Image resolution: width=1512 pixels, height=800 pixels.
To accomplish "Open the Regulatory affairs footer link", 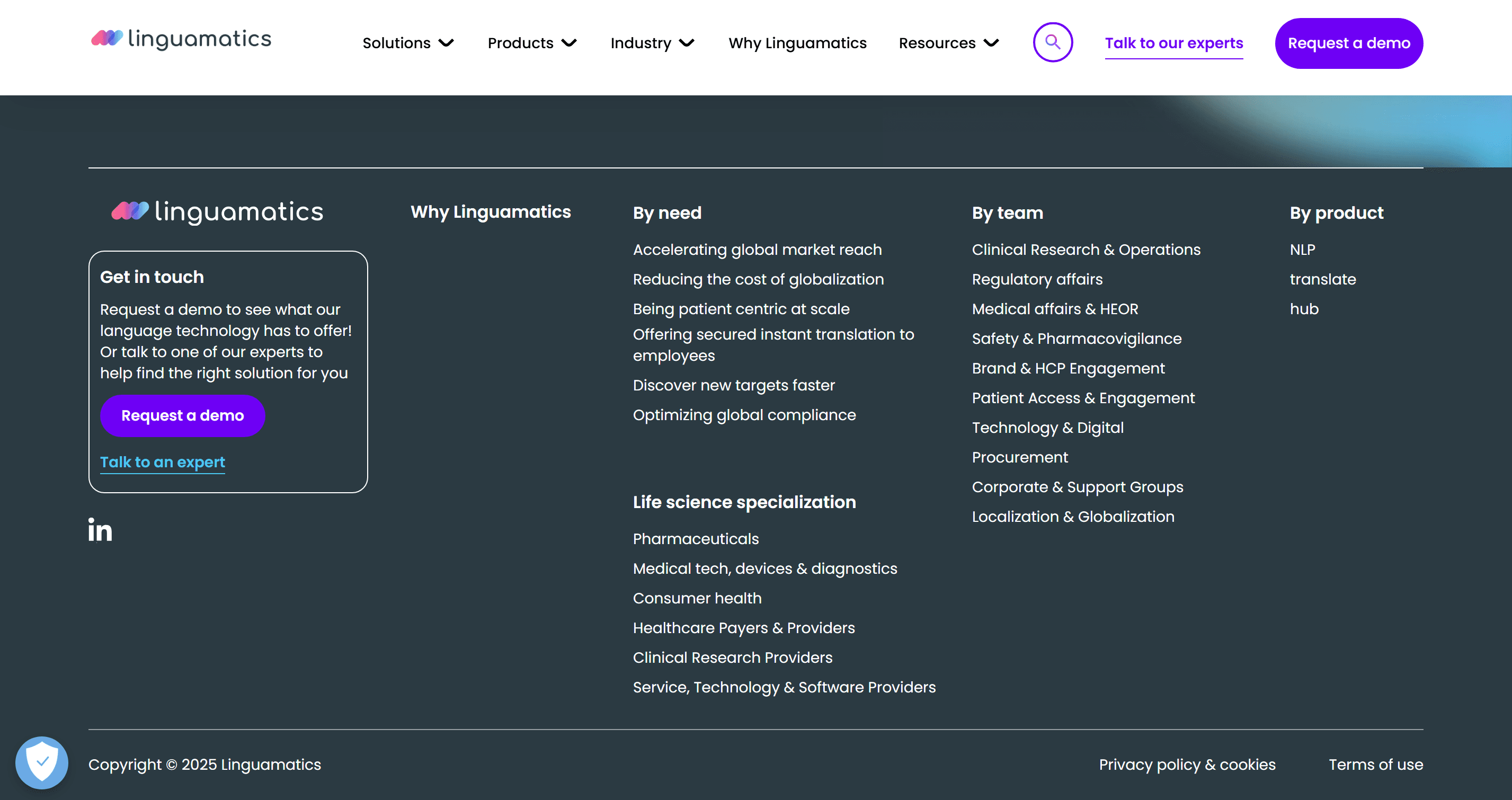I will click(x=1037, y=279).
